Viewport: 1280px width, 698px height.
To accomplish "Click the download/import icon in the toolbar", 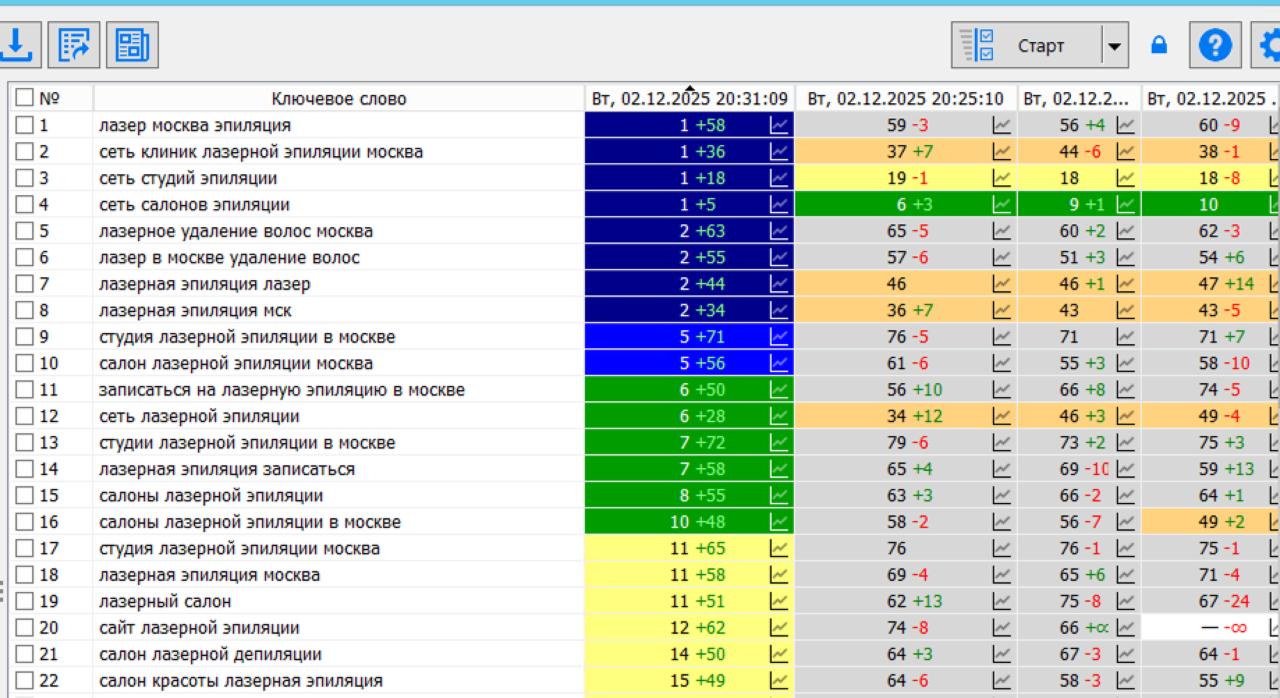I will [x=17, y=46].
